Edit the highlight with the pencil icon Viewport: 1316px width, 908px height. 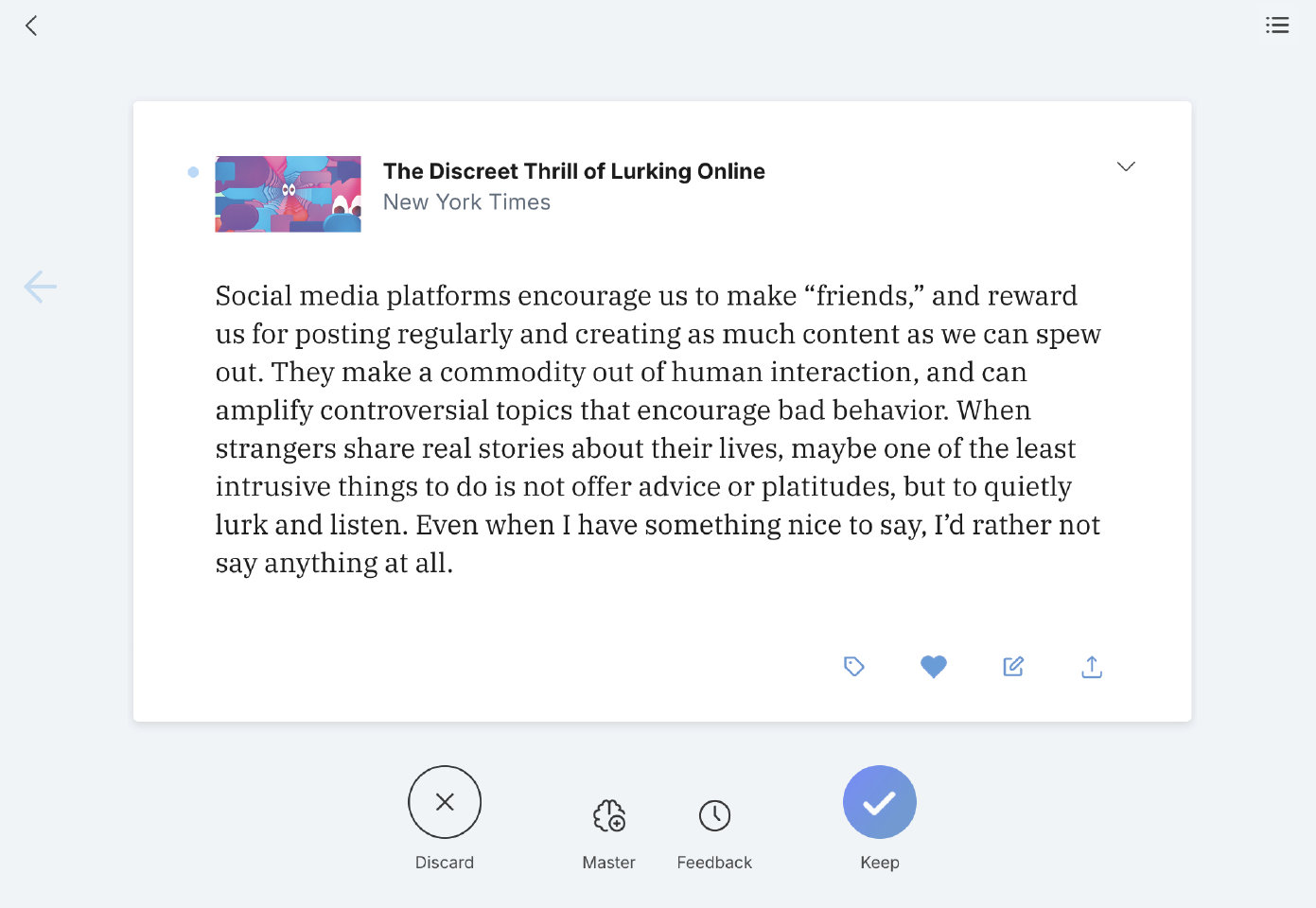click(x=1012, y=667)
